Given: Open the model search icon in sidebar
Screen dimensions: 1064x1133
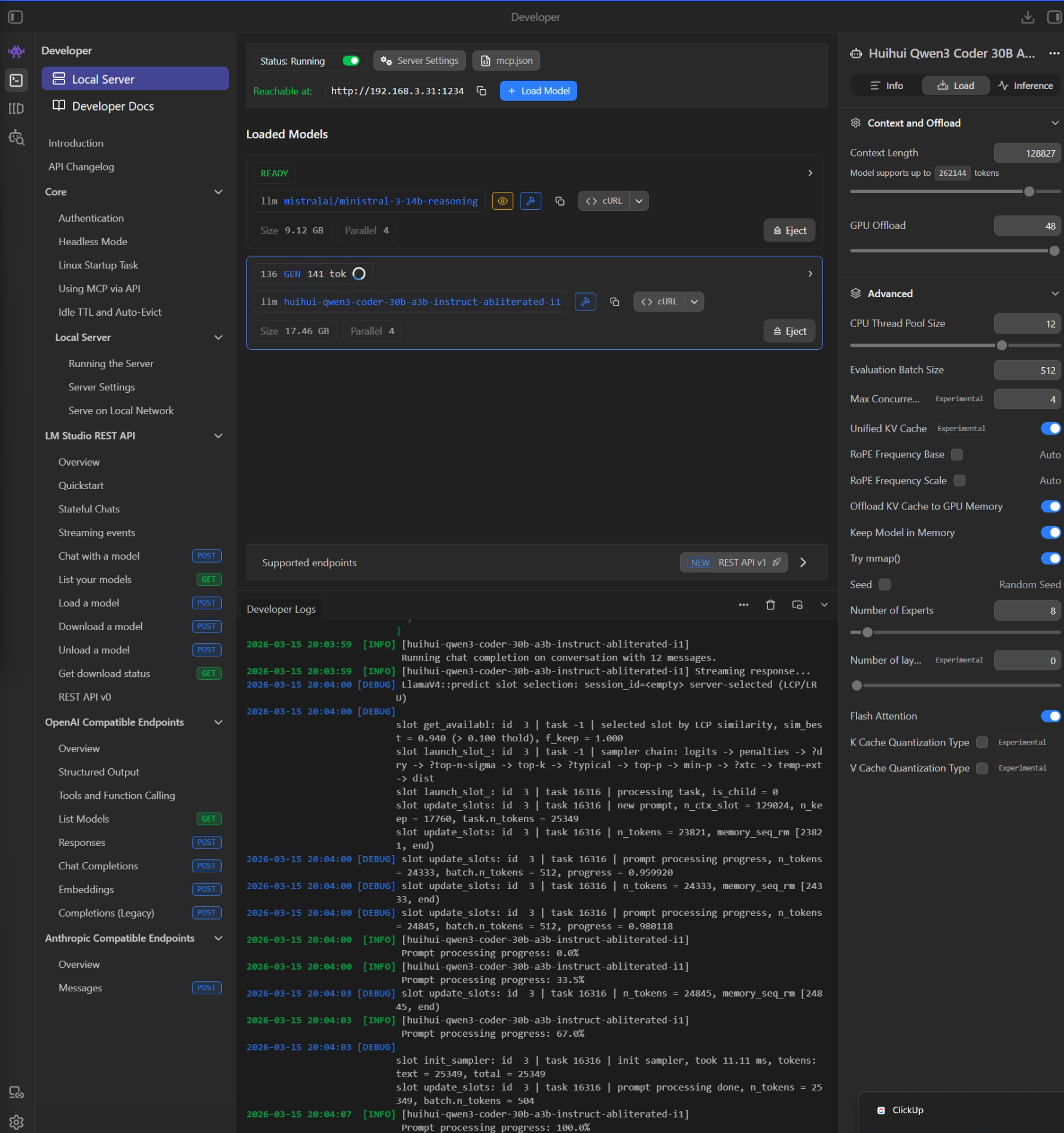Looking at the screenshot, I should click(16, 138).
